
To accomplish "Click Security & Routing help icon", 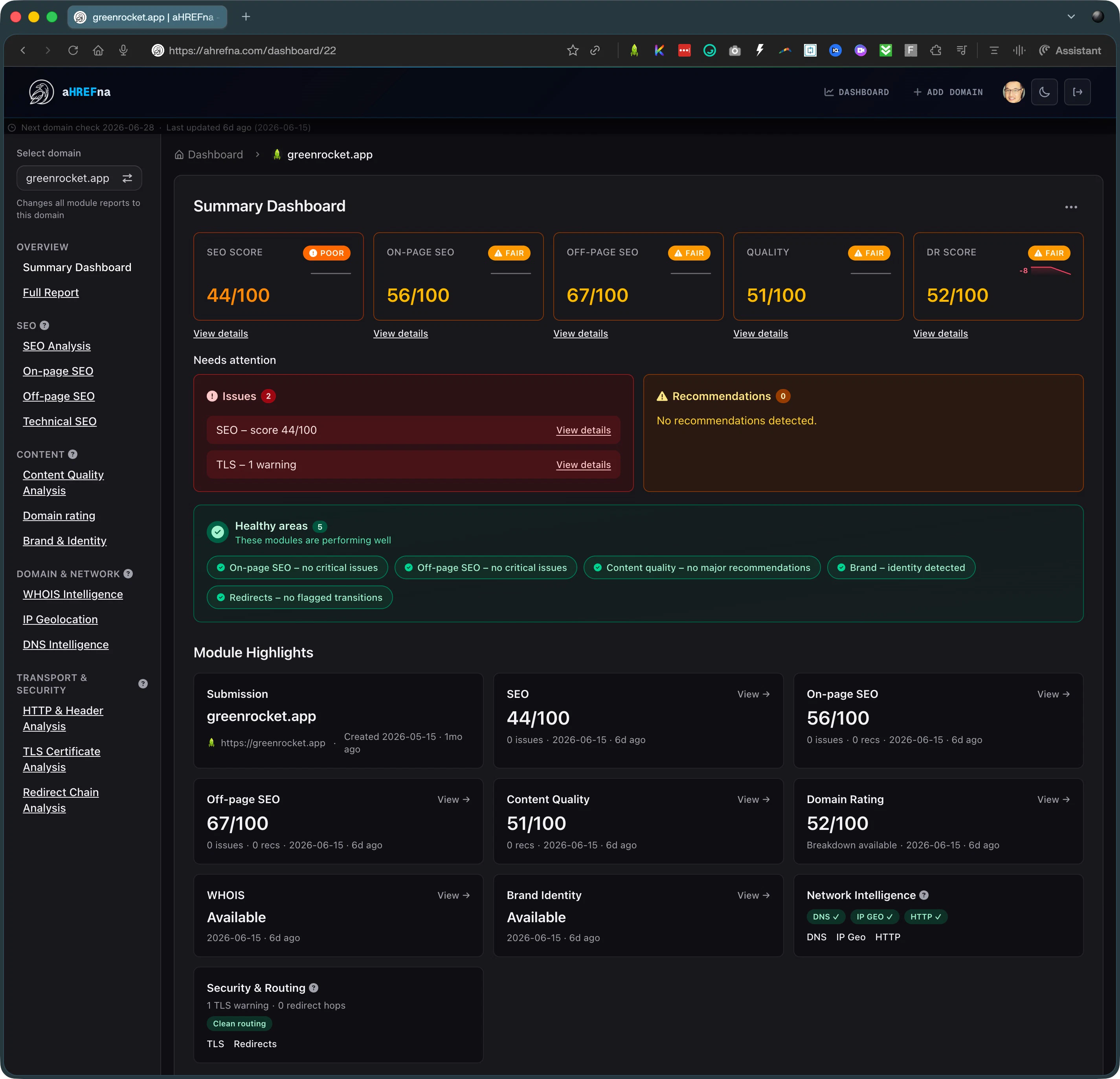I will pyautogui.click(x=314, y=987).
